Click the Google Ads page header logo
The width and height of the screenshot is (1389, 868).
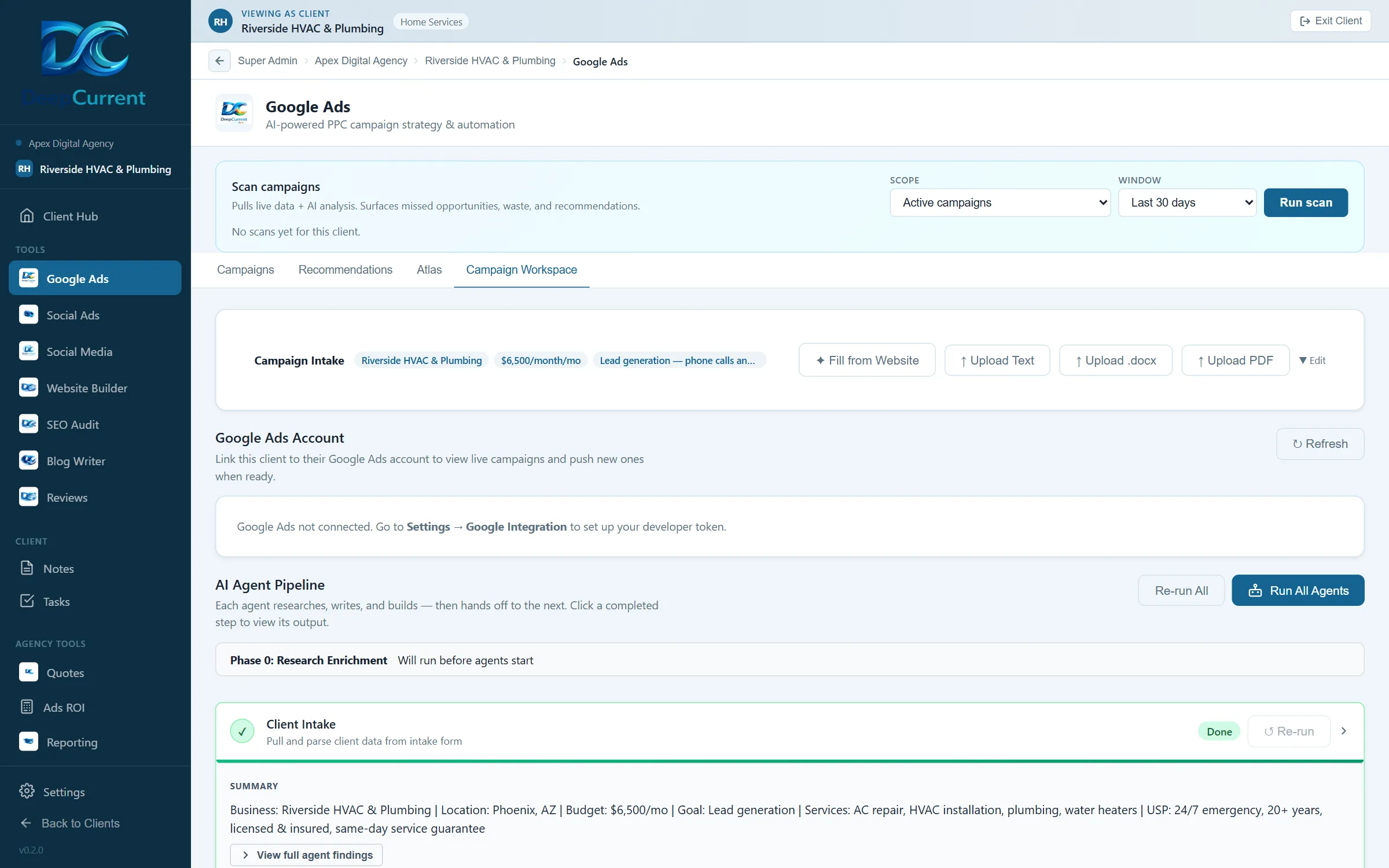tap(234, 113)
